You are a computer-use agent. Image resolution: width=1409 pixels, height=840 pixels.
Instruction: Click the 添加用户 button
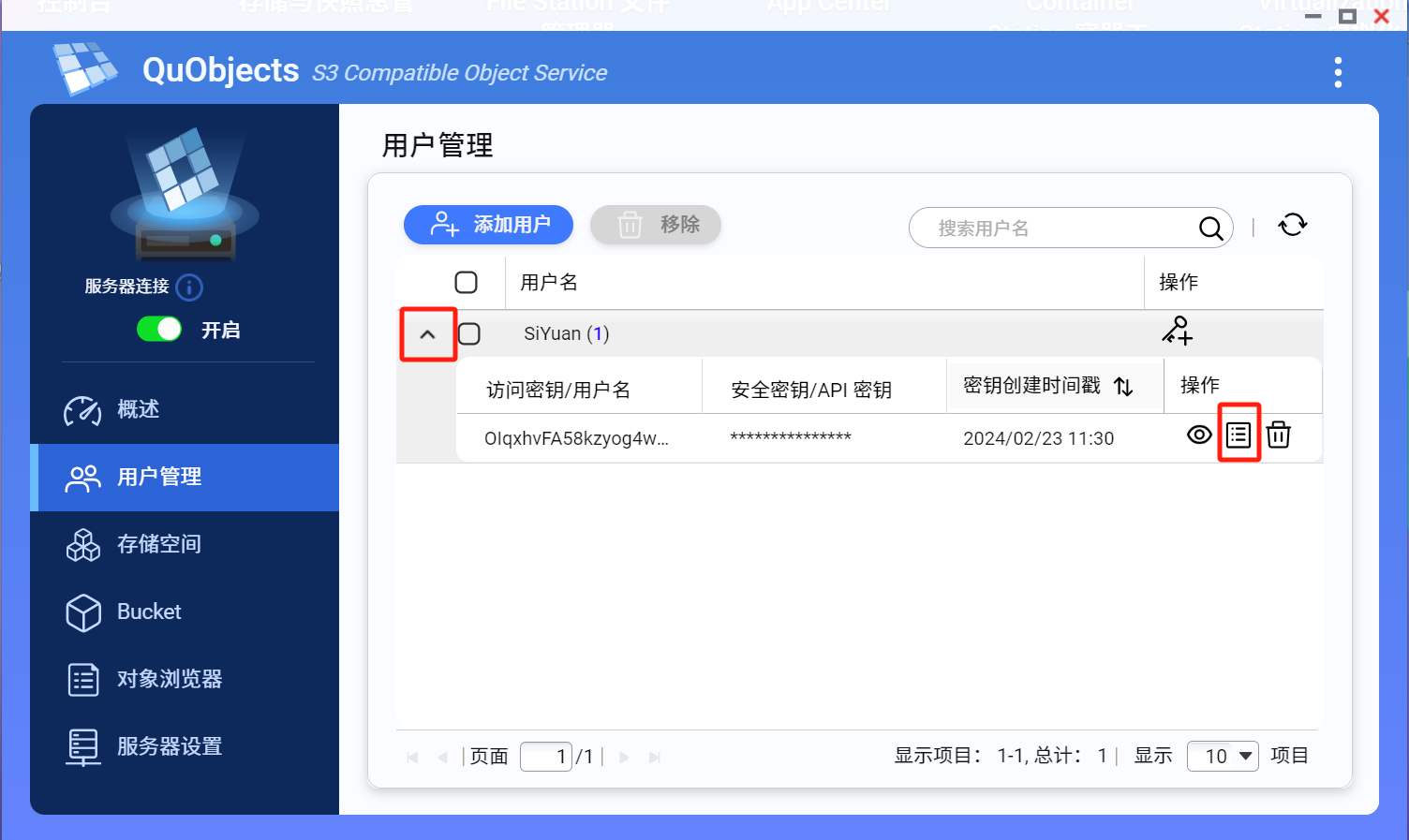click(x=488, y=225)
